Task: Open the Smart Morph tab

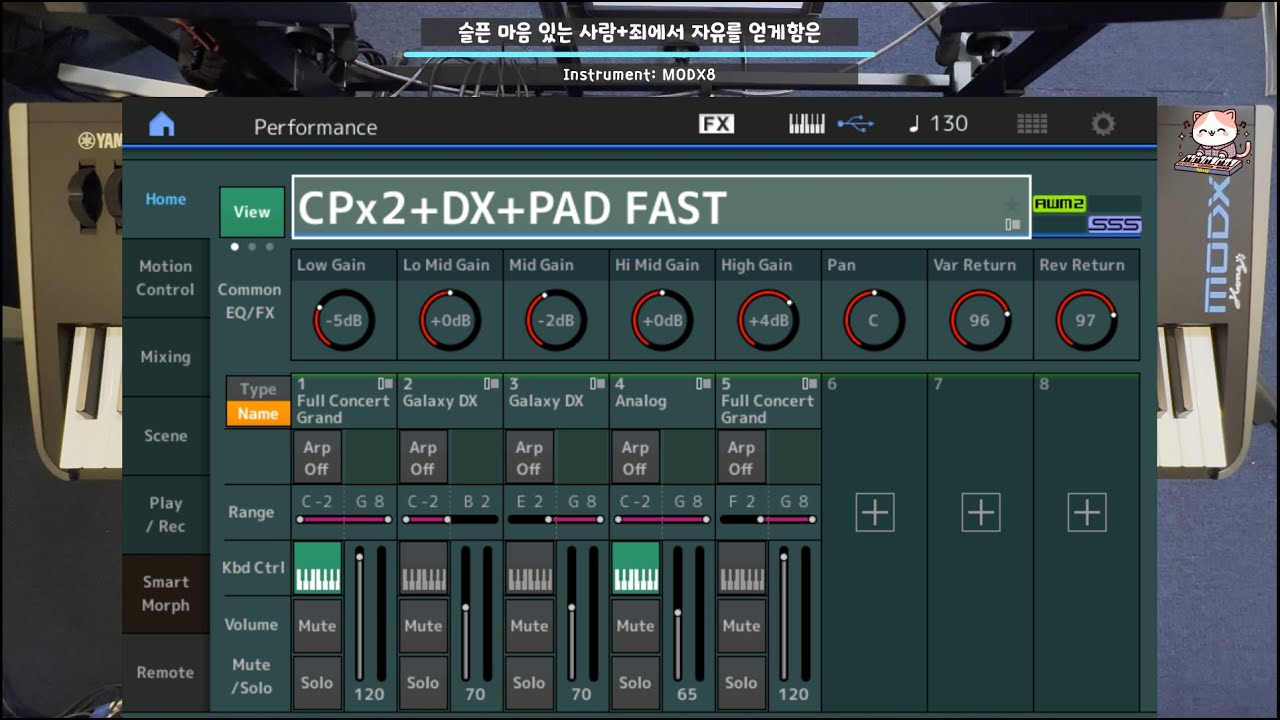Action: pos(166,594)
